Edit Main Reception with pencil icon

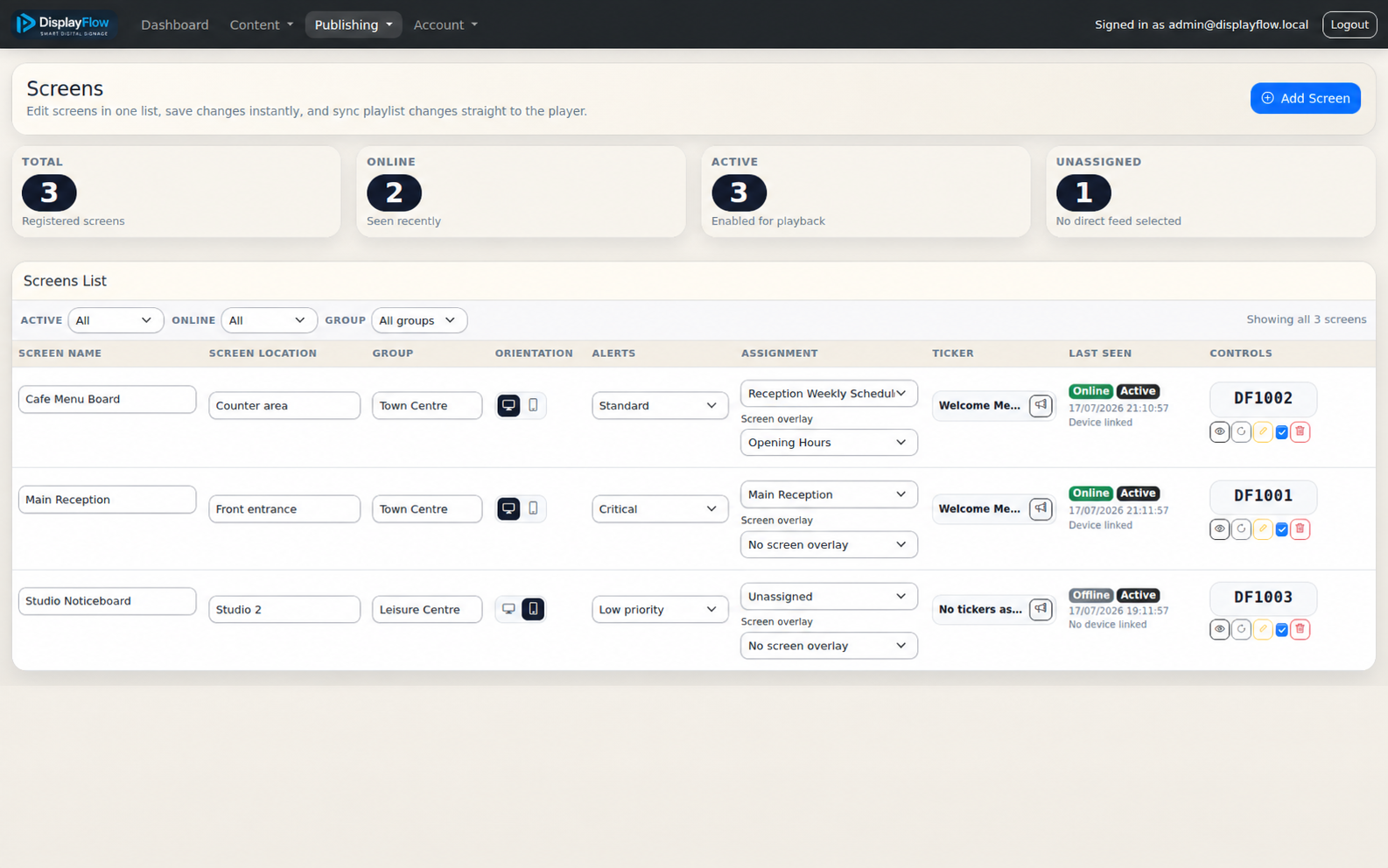[1262, 528]
